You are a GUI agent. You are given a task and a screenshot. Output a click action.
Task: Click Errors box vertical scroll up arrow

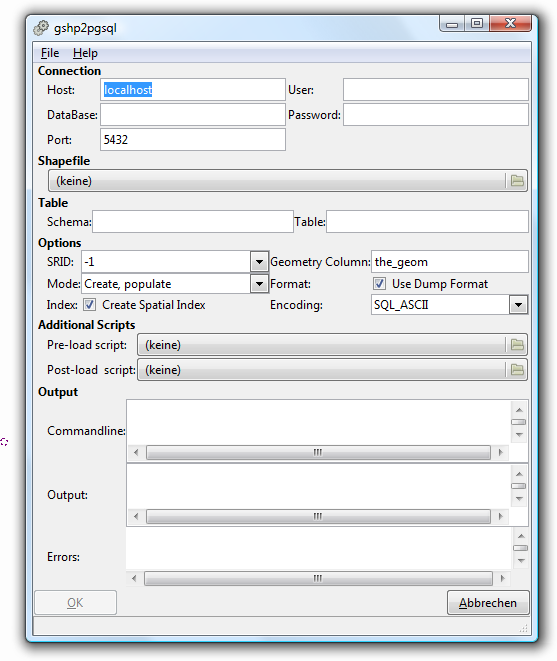521,536
